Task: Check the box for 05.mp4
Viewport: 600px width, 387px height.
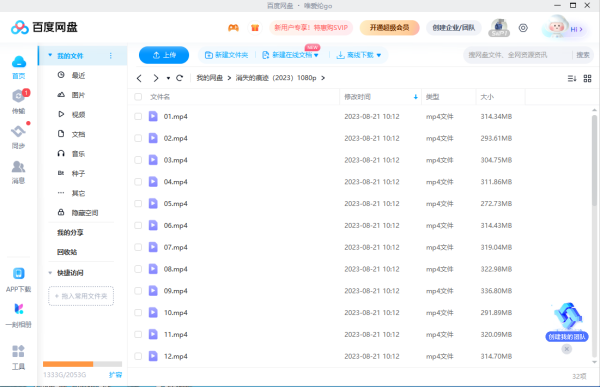Action: (138, 204)
